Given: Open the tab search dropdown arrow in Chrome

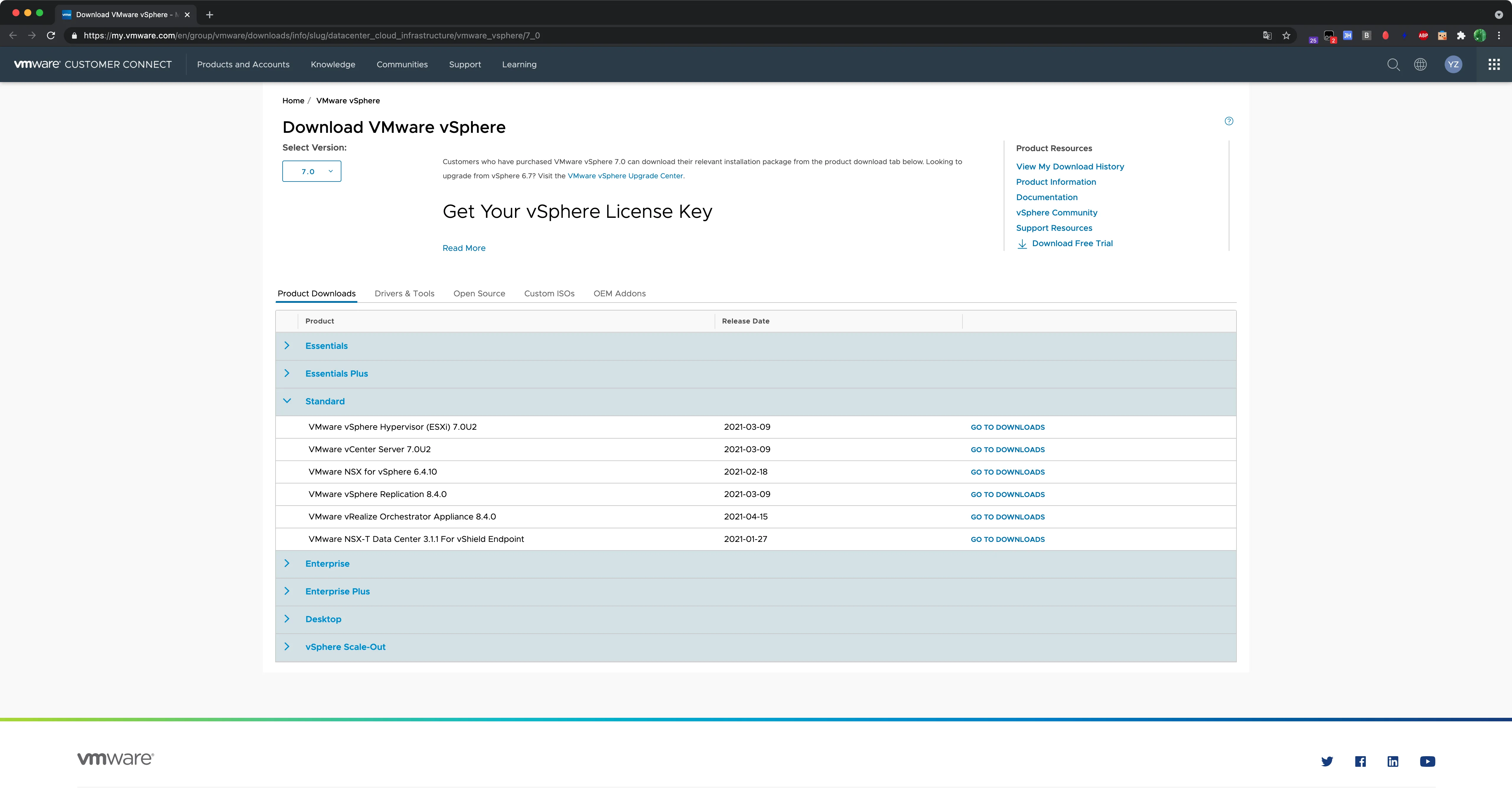Looking at the screenshot, I should coord(1498,15).
